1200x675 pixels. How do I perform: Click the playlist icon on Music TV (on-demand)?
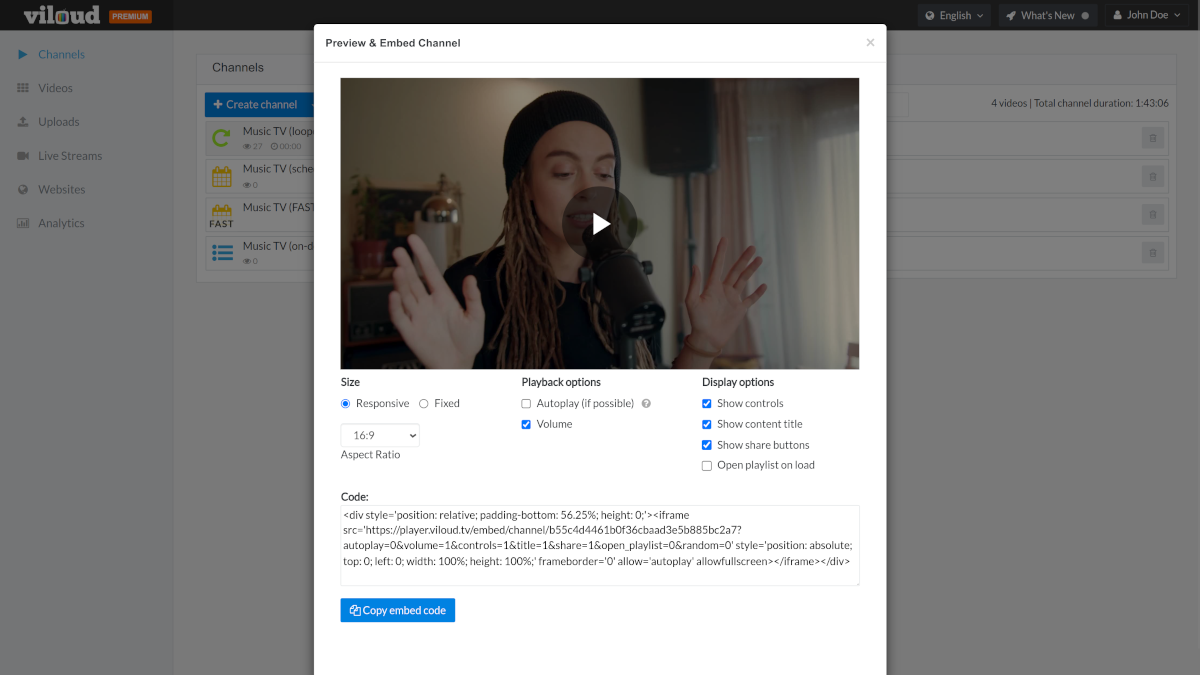222,251
